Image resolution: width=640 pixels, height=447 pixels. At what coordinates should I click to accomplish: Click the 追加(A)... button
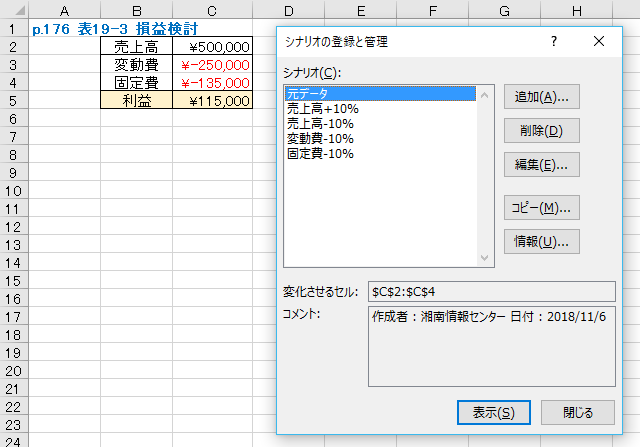coord(541,97)
